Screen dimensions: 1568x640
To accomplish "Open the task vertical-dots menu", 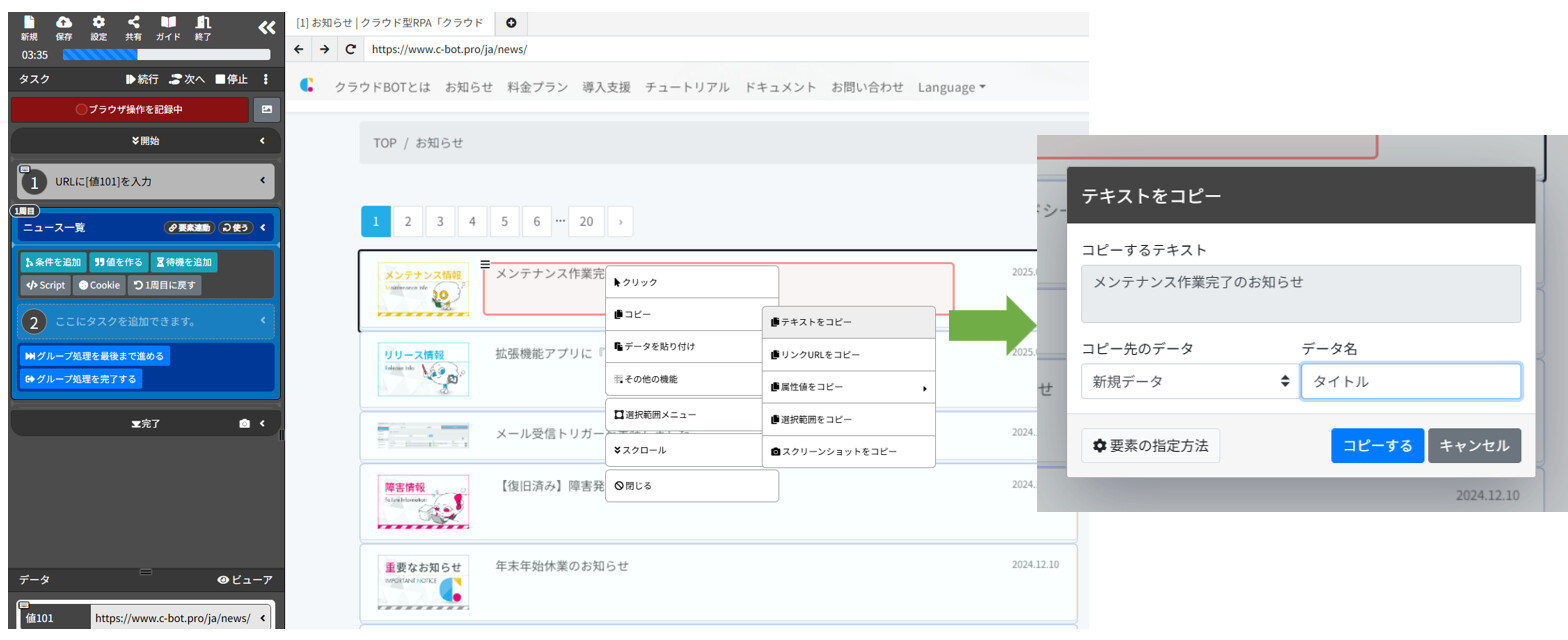I will 266,79.
